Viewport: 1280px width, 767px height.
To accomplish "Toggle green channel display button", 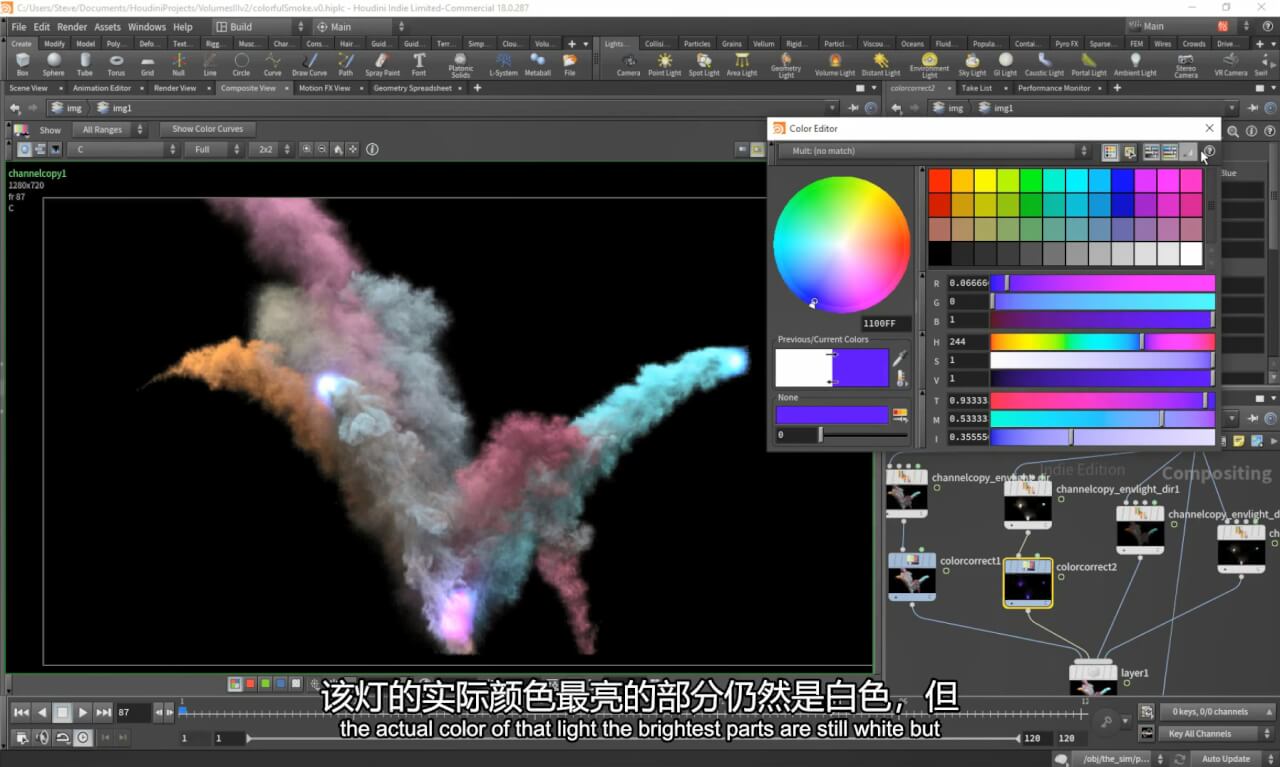I will [265, 684].
